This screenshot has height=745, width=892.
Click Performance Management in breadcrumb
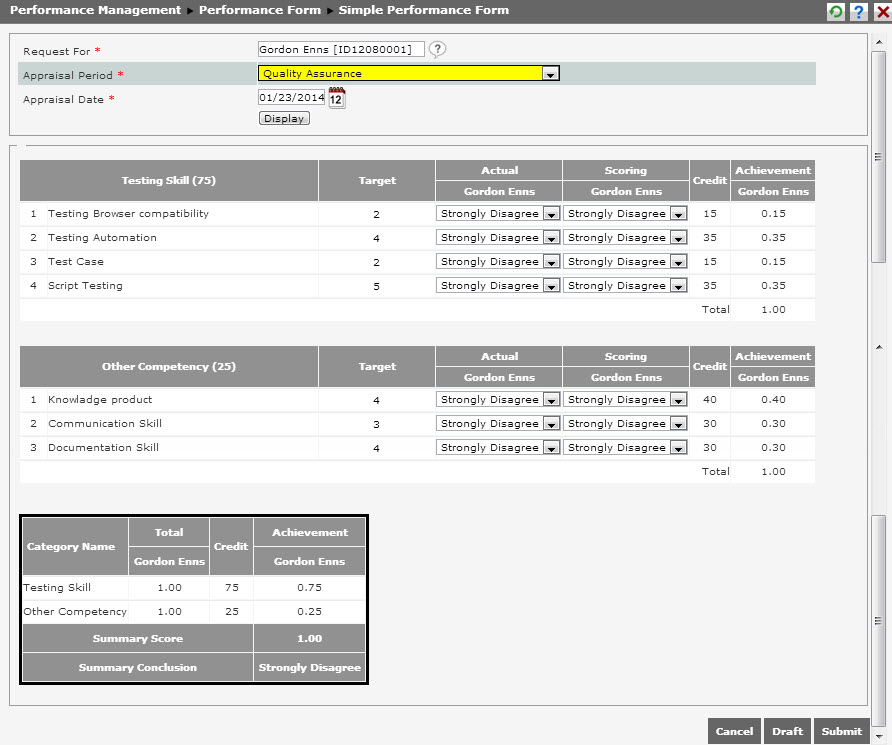click(x=96, y=10)
